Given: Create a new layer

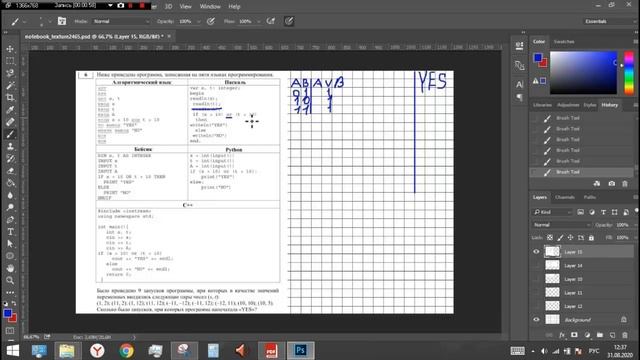Looking at the screenshot, I should (612, 335).
